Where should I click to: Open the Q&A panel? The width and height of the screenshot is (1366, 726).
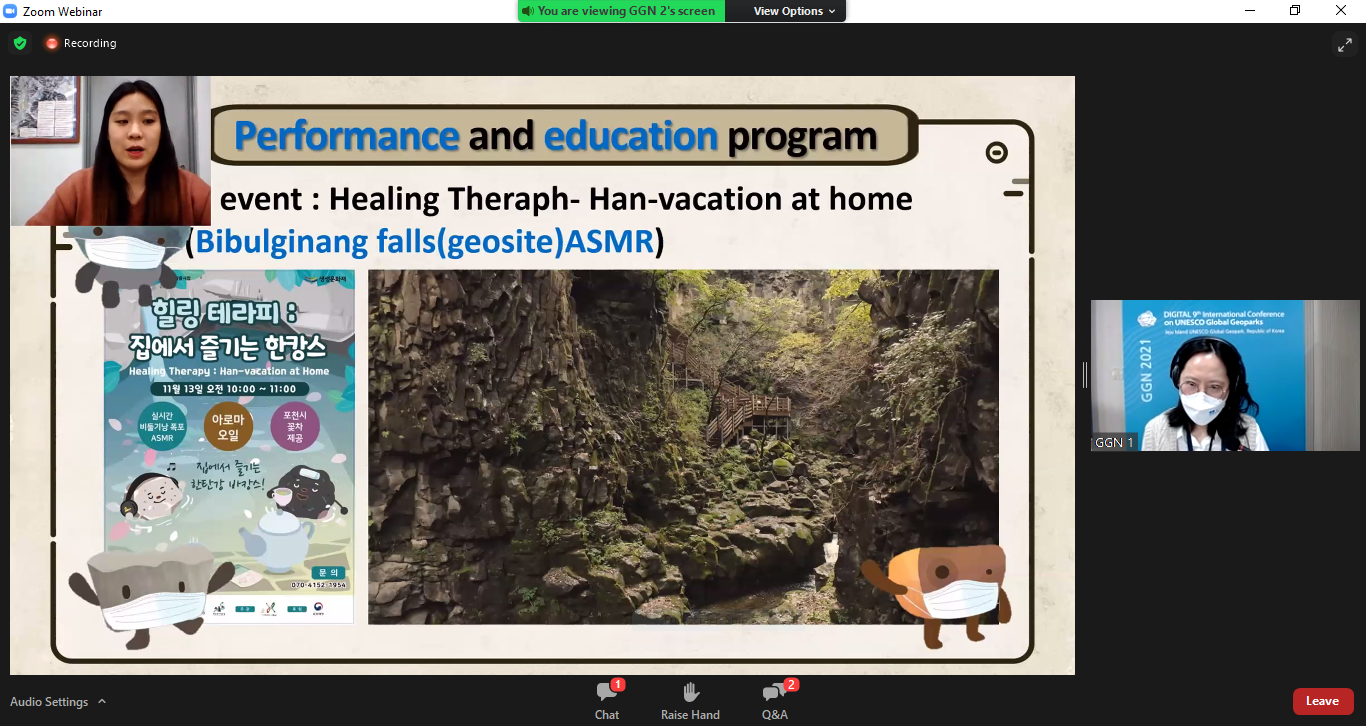[x=774, y=699]
